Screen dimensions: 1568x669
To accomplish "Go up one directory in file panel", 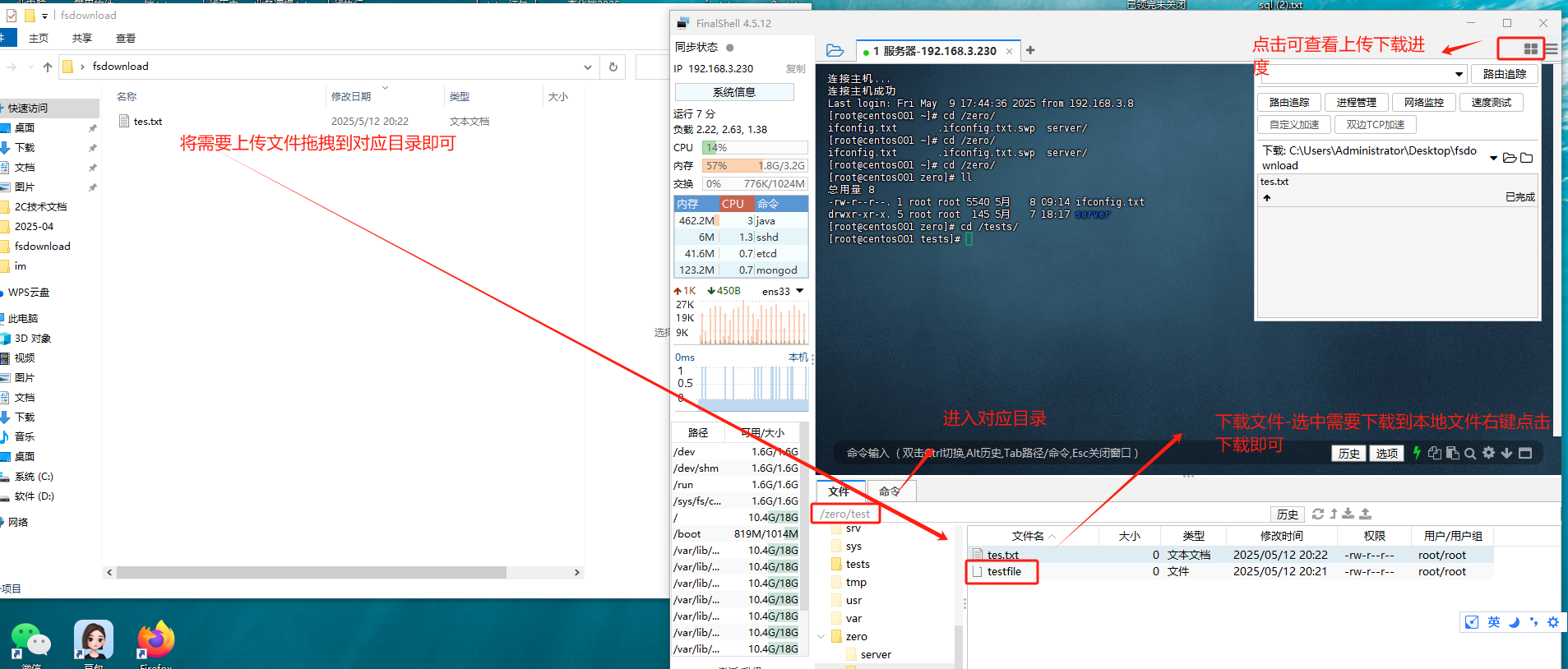I will pyautogui.click(x=1334, y=514).
